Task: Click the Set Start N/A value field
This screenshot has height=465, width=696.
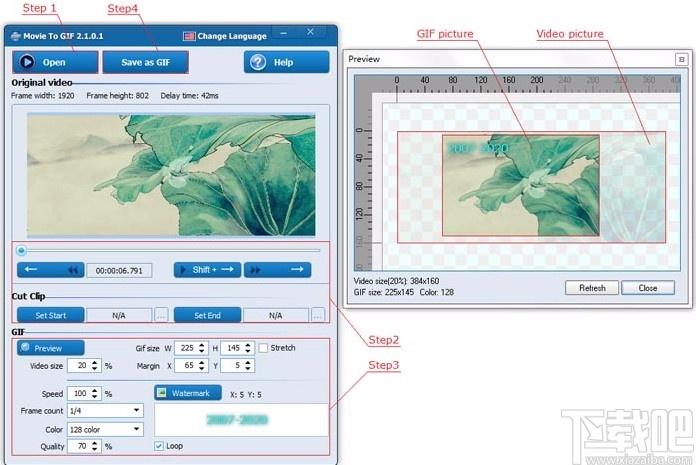Action: point(119,315)
